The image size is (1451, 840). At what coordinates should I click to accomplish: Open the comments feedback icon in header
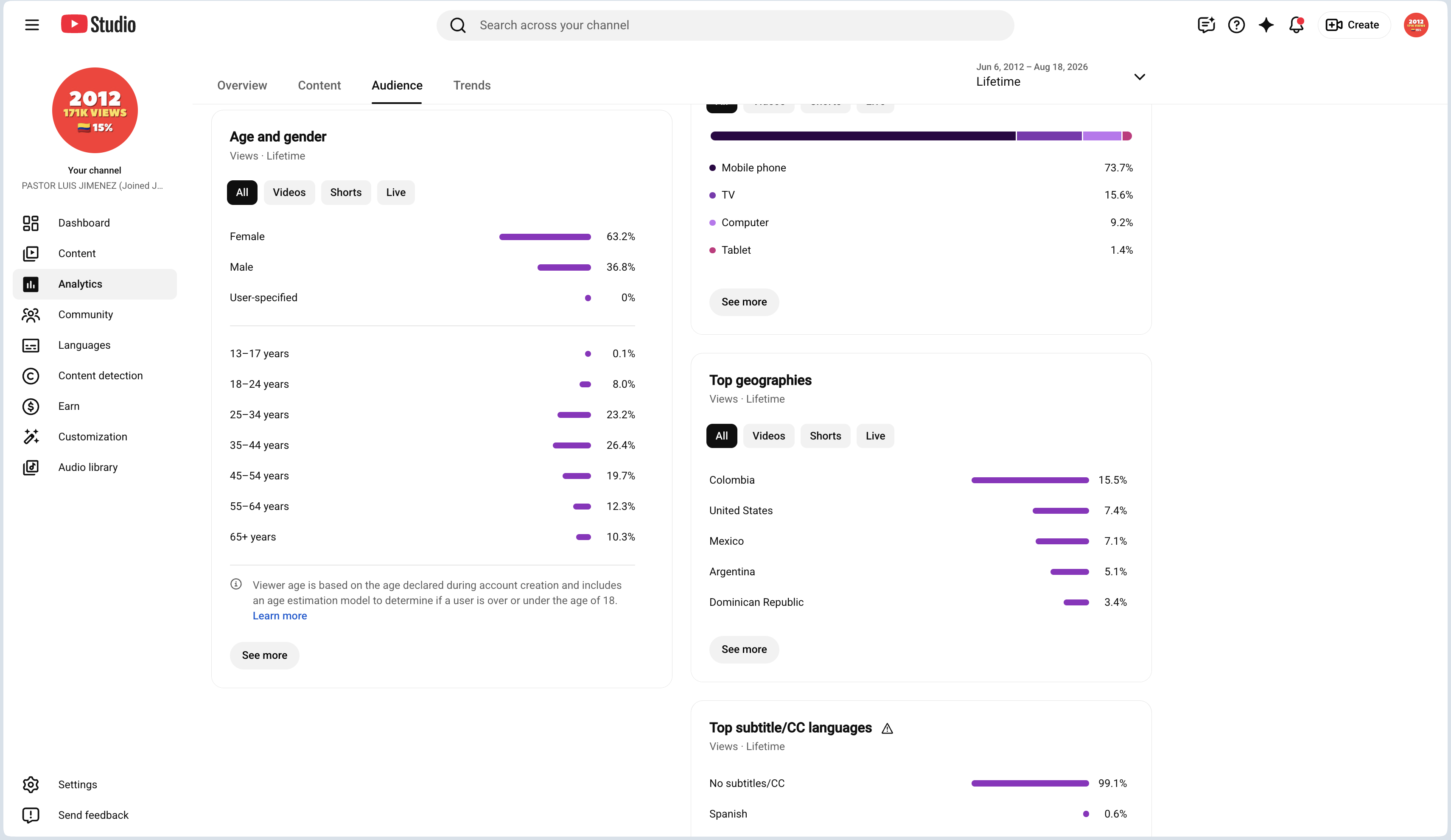click(x=1206, y=25)
